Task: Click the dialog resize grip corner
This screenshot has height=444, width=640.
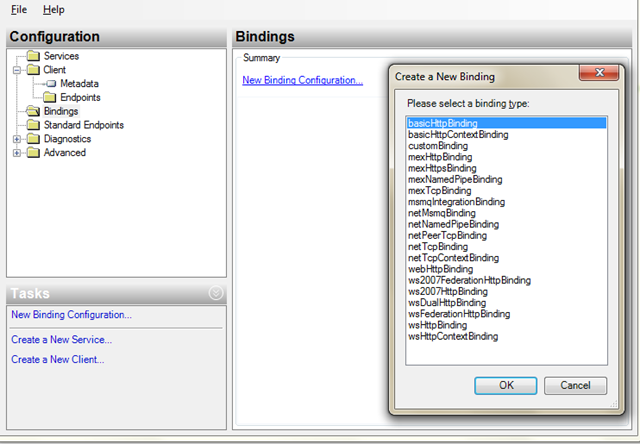Action: pyautogui.click(x=614, y=404)
